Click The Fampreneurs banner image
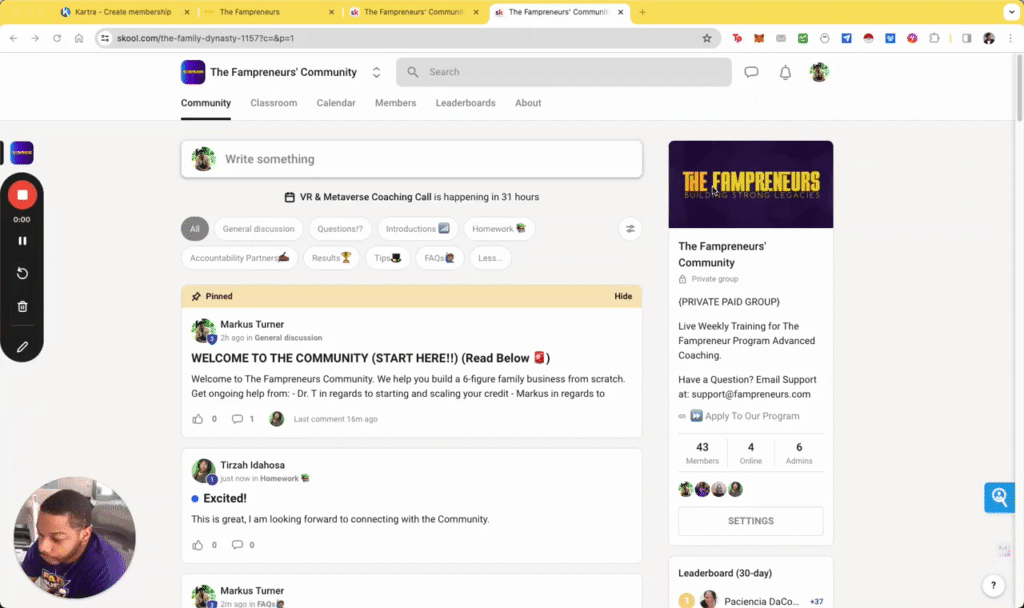The image size is (1024, 608). click(750, 184)
